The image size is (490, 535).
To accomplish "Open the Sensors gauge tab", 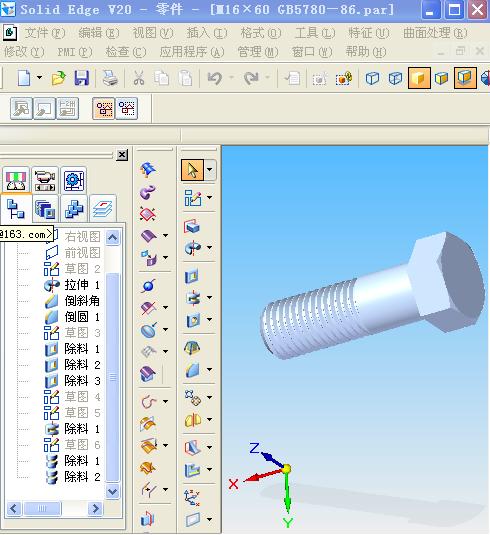I will pyautogui.click(x=16, y=180).
